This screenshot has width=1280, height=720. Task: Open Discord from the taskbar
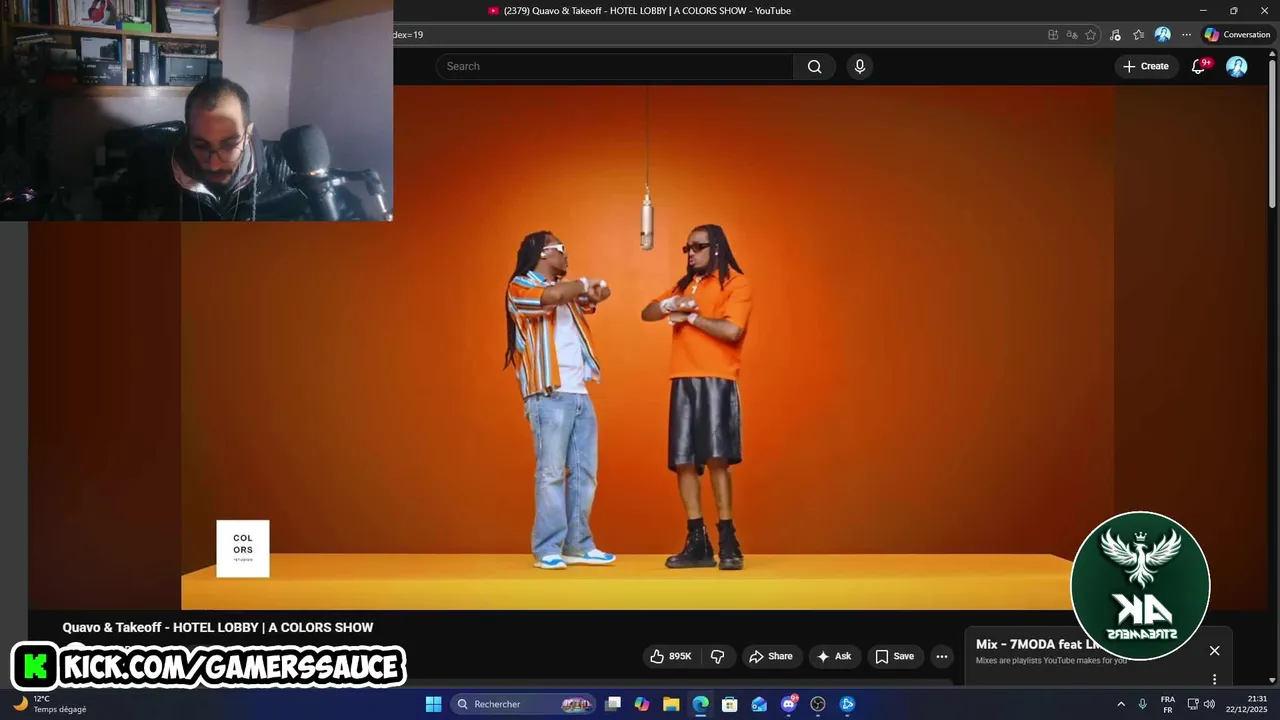point(789,704)
